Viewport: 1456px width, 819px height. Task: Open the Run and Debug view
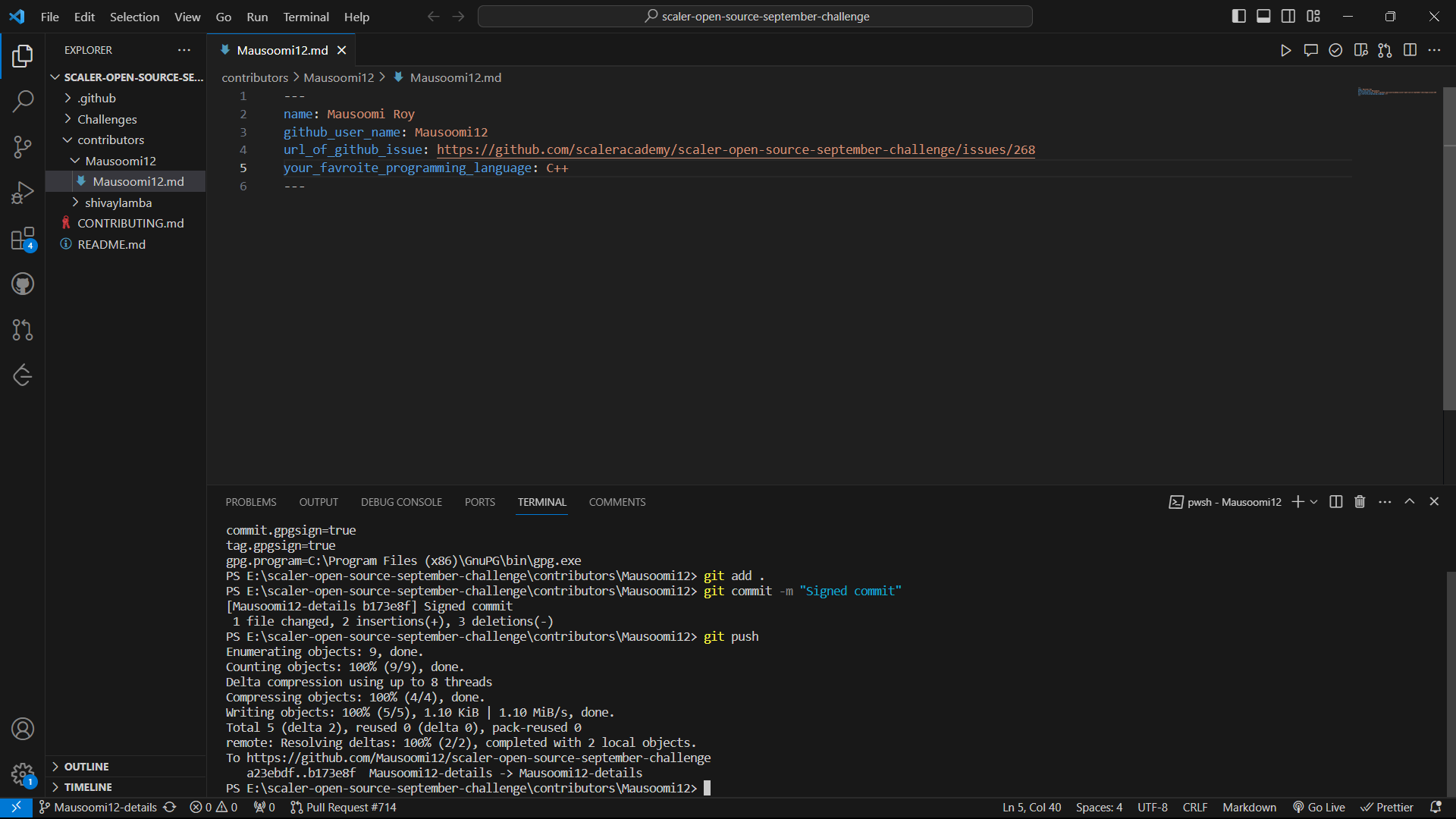pos(24,192)
